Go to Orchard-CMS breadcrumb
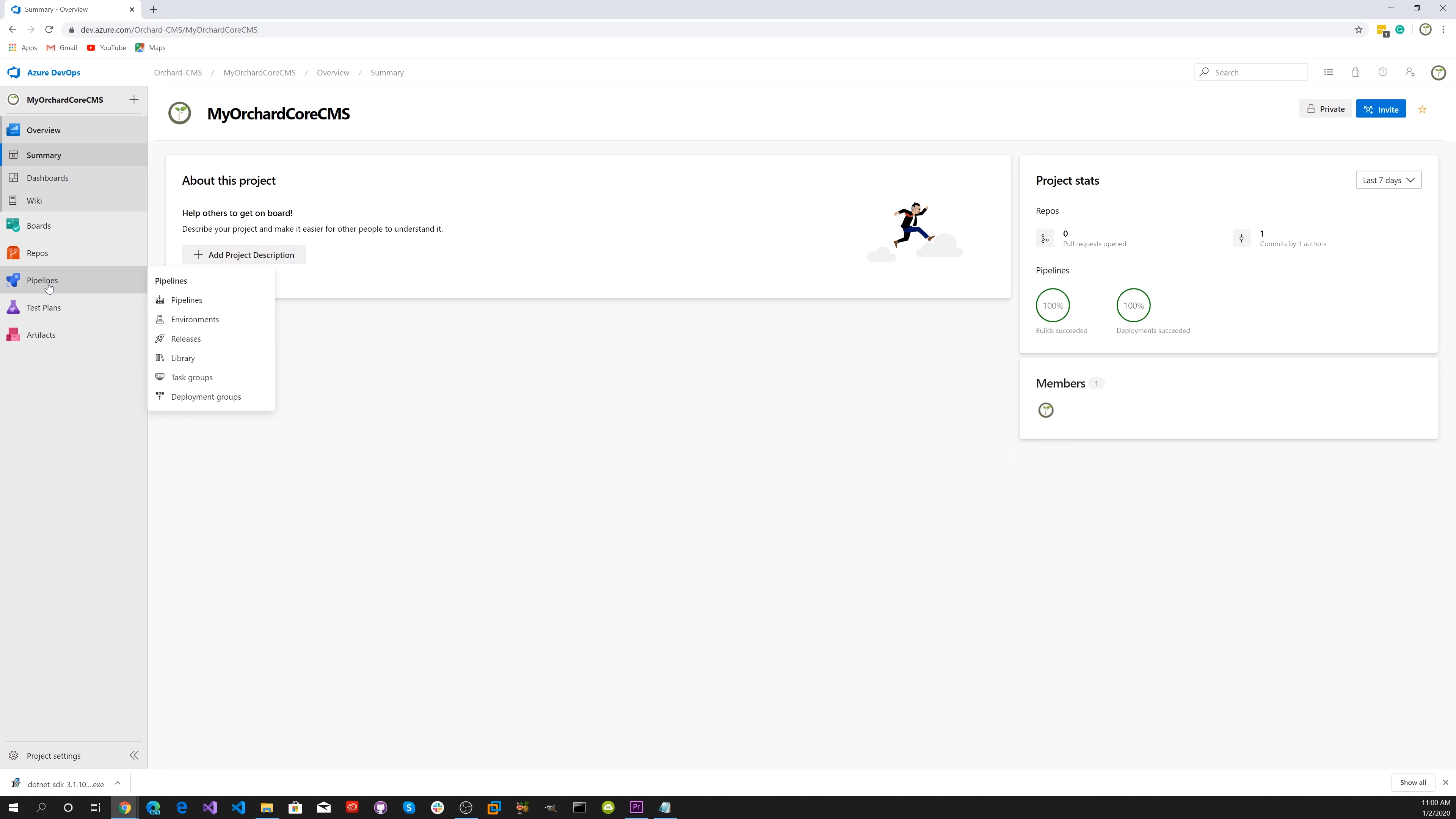The image size is (1456, 819). pos(178,72)
